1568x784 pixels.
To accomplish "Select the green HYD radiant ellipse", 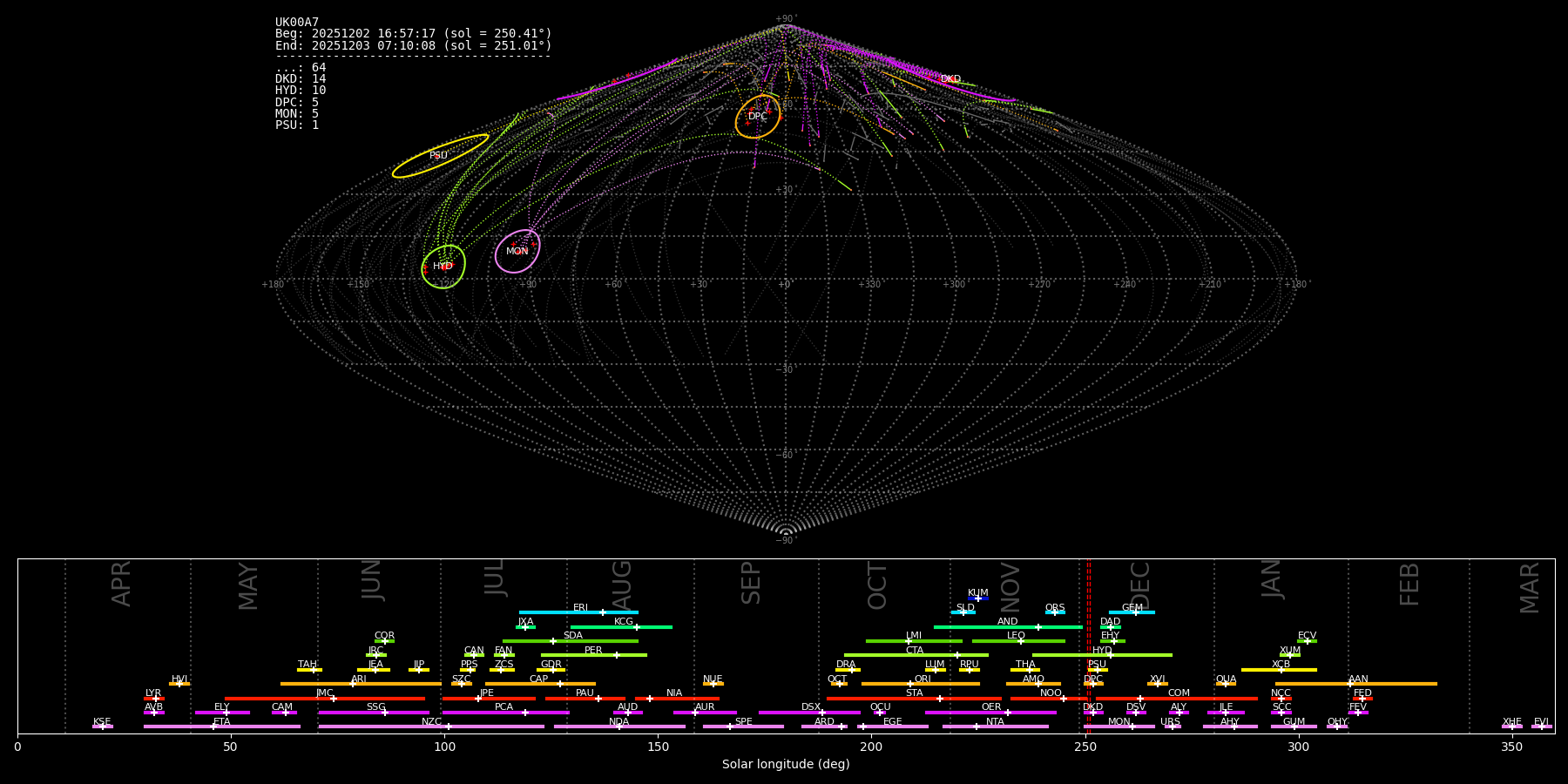I will [443, 267].
